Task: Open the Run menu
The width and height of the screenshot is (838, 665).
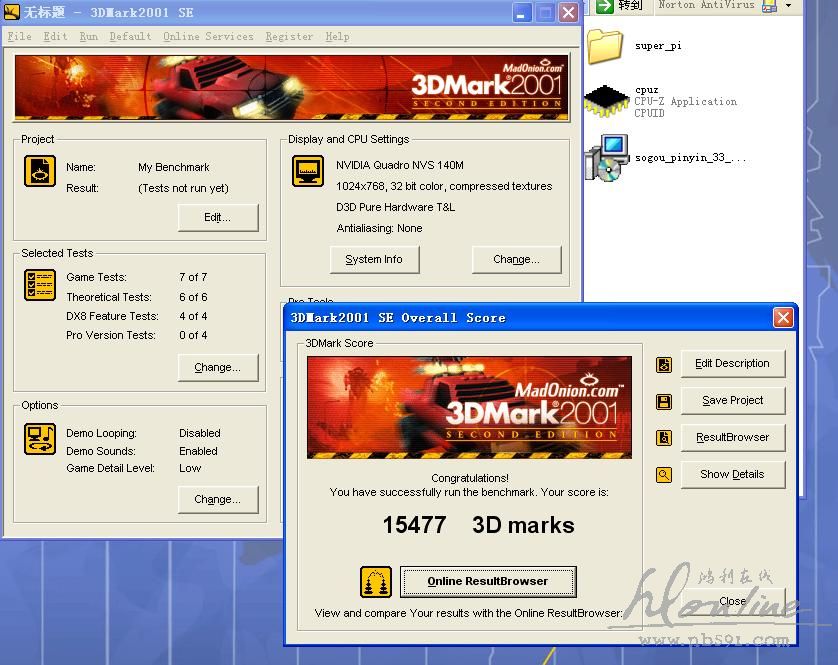Action: click(89, 36)
